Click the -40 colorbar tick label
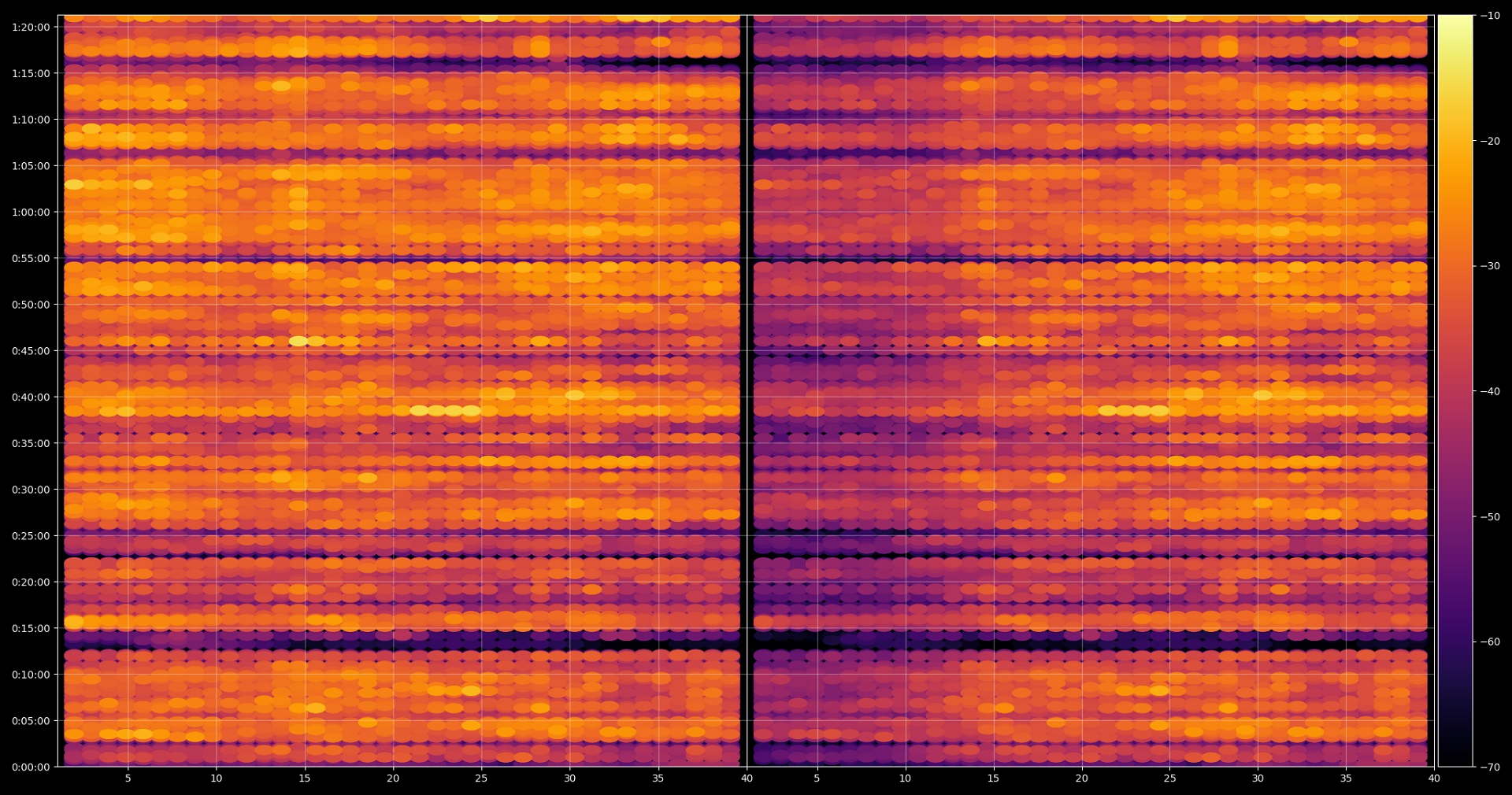1512x795 pixels. [1490, 391]
